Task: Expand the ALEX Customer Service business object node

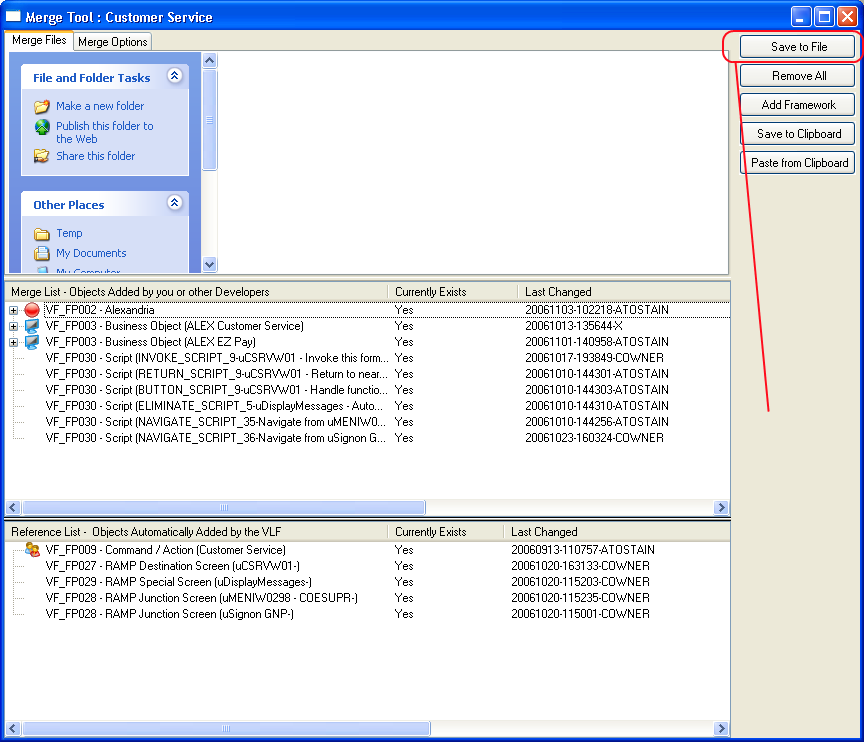Action: tap(13, 327)
